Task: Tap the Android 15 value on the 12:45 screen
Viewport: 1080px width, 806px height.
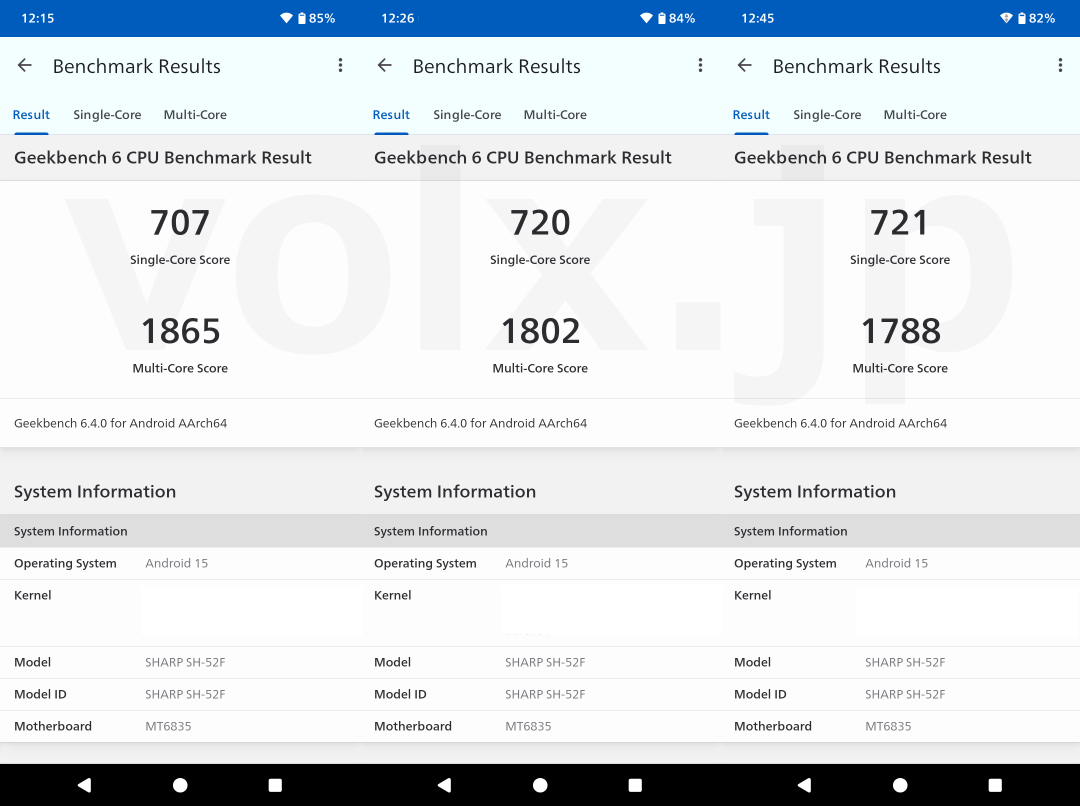Action: point(896,563)
